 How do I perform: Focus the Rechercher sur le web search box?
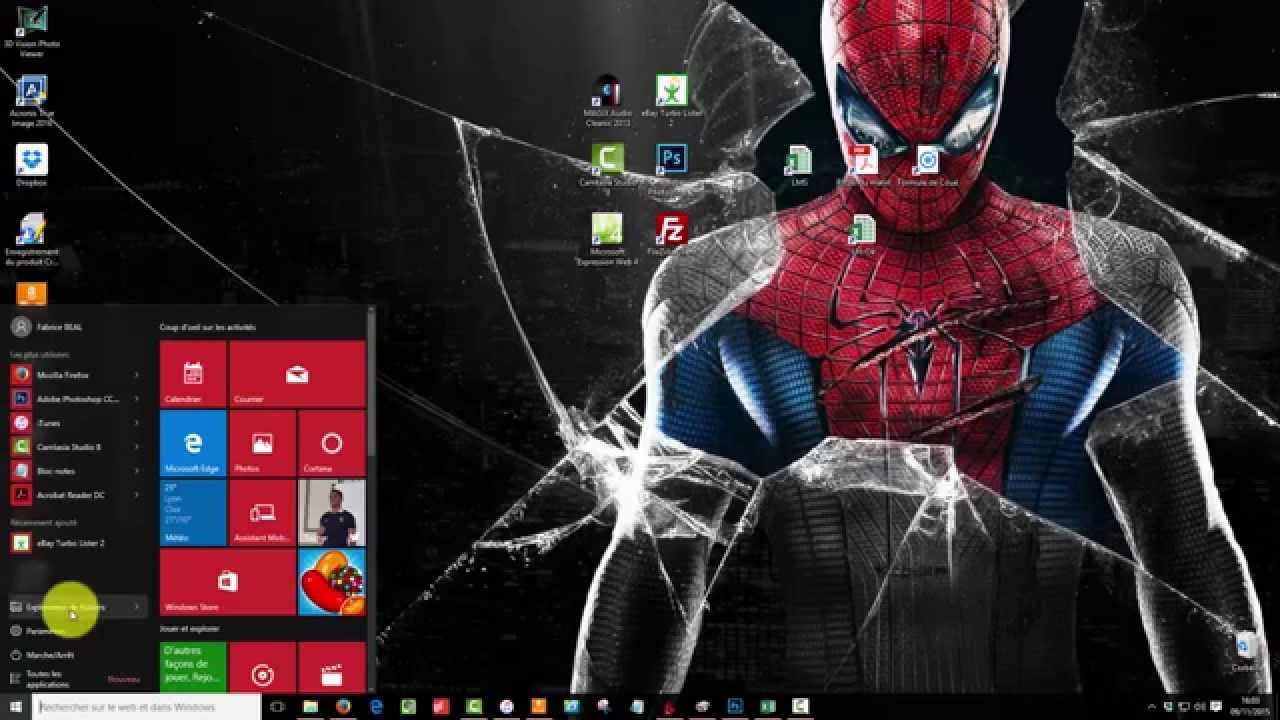[147, 706]
